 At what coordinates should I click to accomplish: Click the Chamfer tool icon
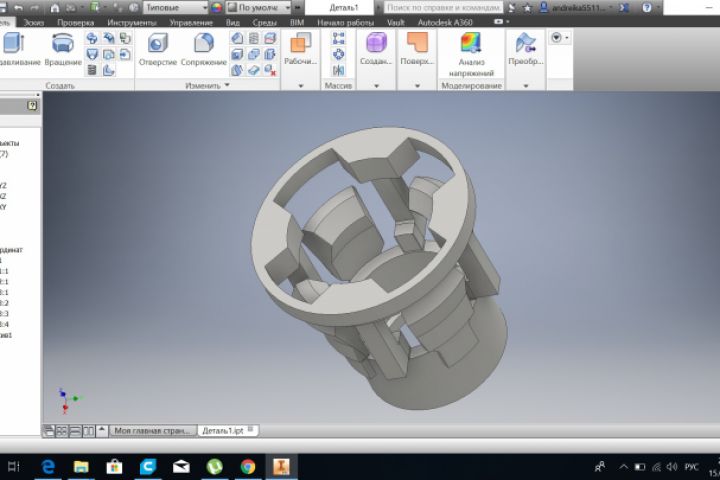pyautogui.click(x=237, y=38)
